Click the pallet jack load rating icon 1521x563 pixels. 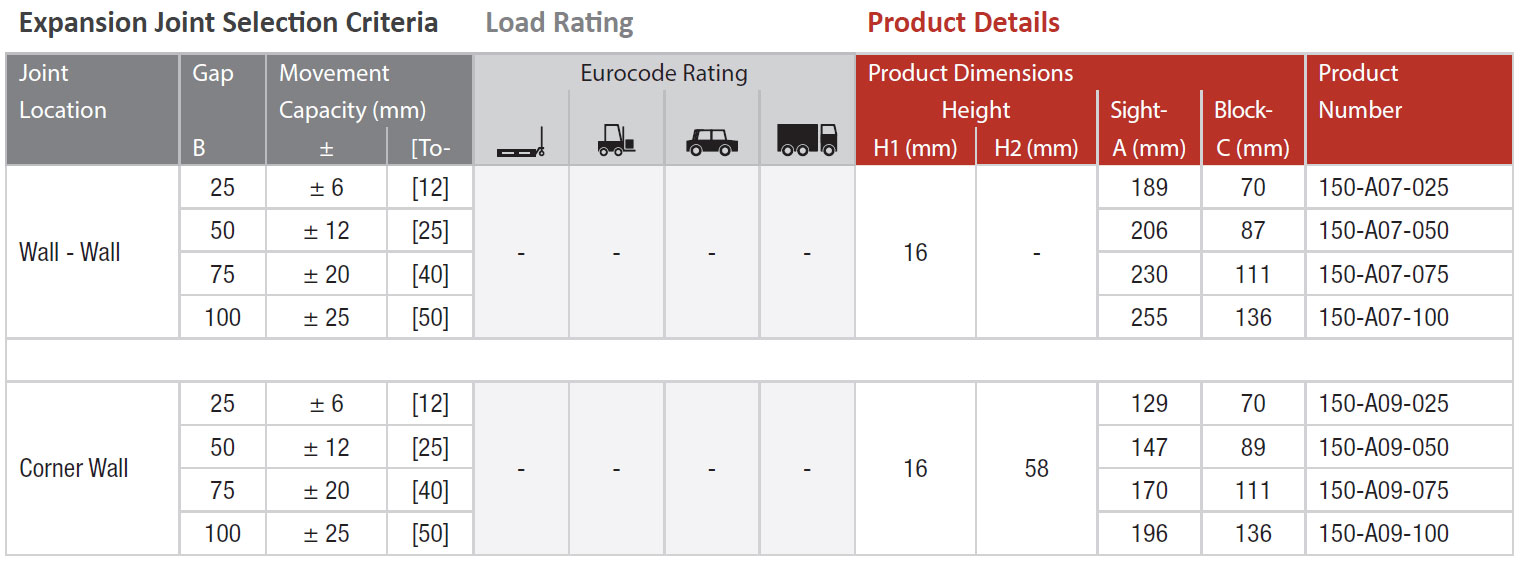point(520,143)
